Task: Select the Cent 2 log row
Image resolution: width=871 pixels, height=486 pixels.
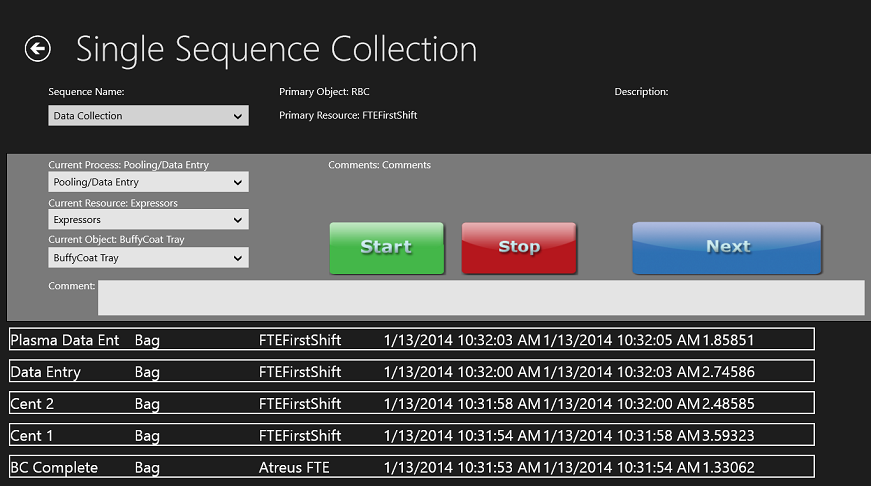Action: tap(411, 404)
